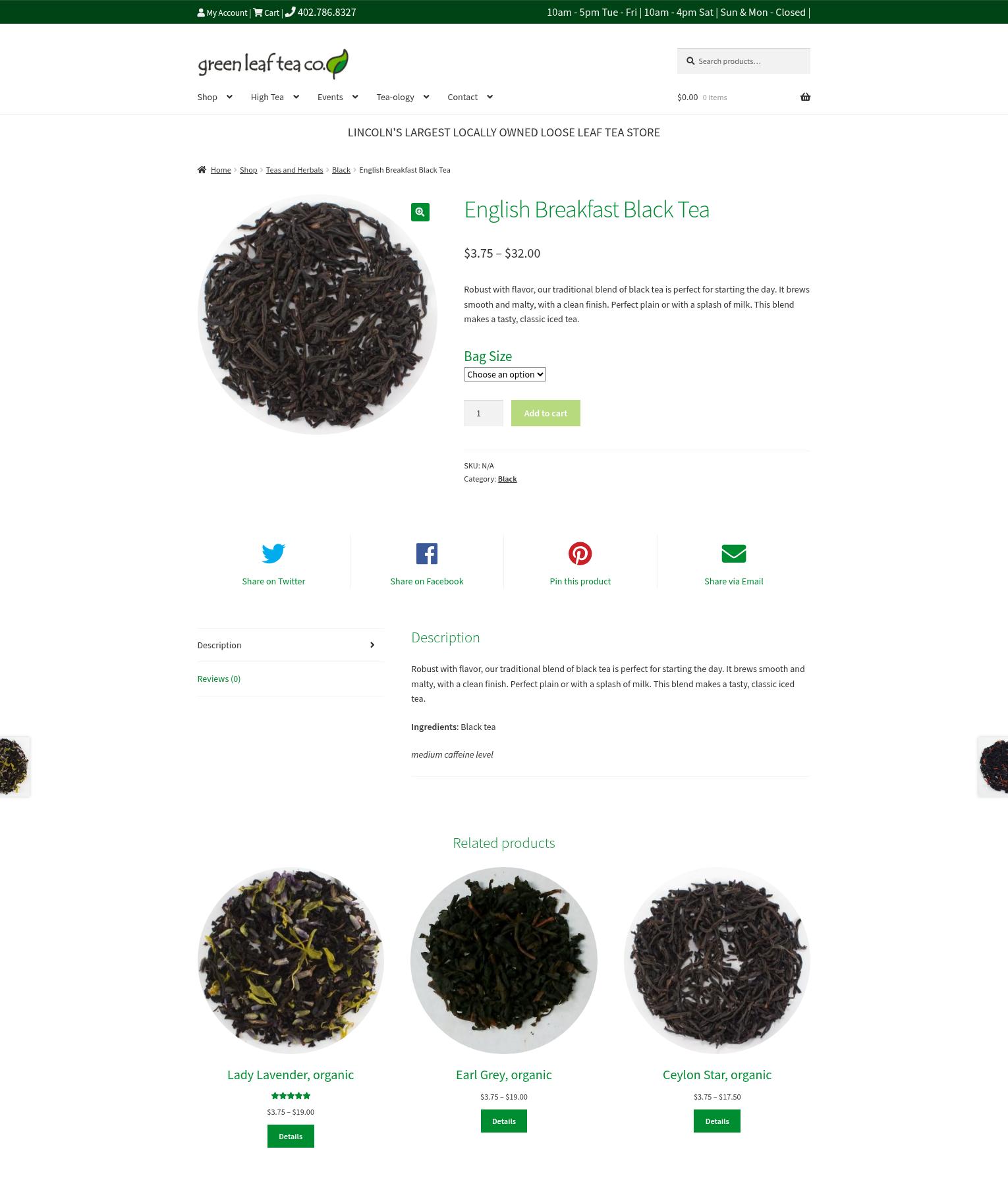
Task: Click the Add to cart button
Action: coord(546,413)
